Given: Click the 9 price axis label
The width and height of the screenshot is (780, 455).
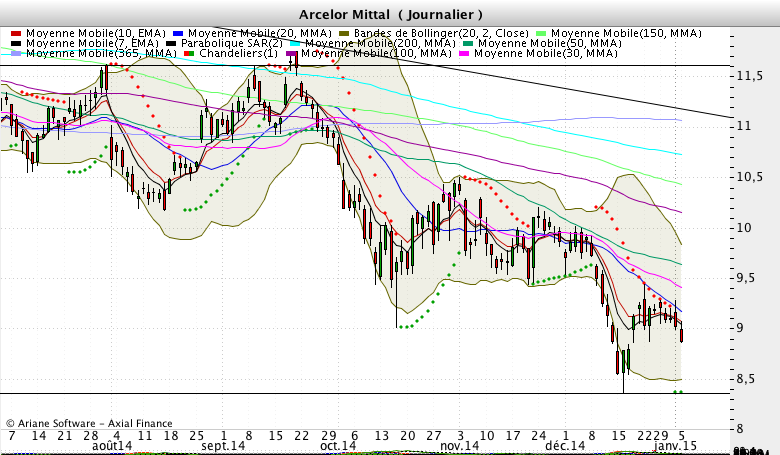Looking at the screenshot, I should pos(740,328).
